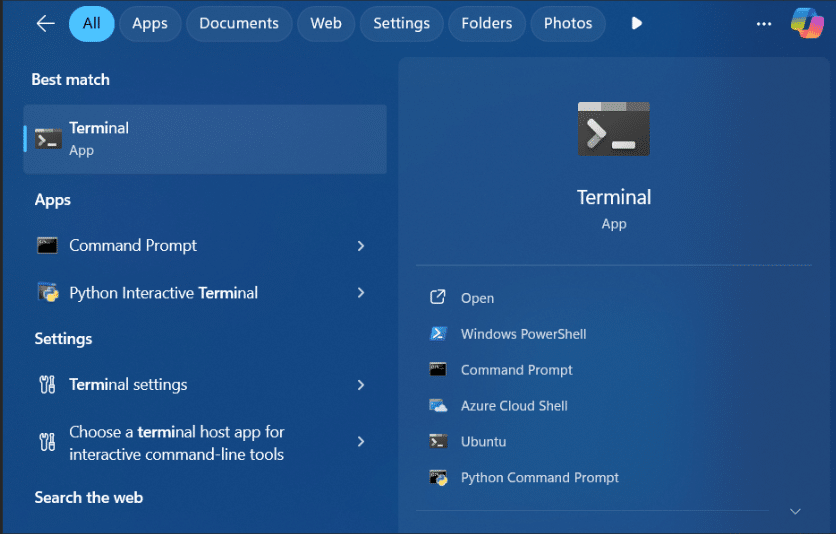The image size is (836, 534).
Task: Switch to the Apps filter tab
Action: [x=150, y=23]
